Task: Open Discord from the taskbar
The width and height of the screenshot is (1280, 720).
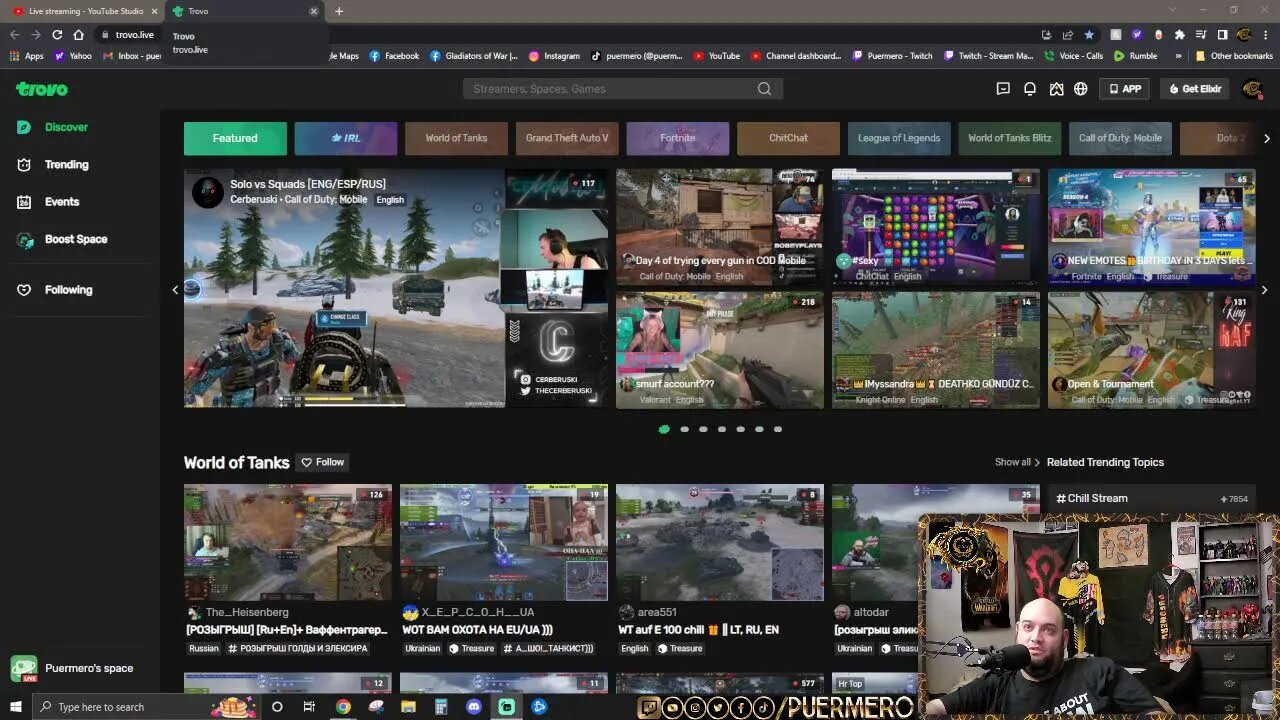Action: click(x=474, y=707)
